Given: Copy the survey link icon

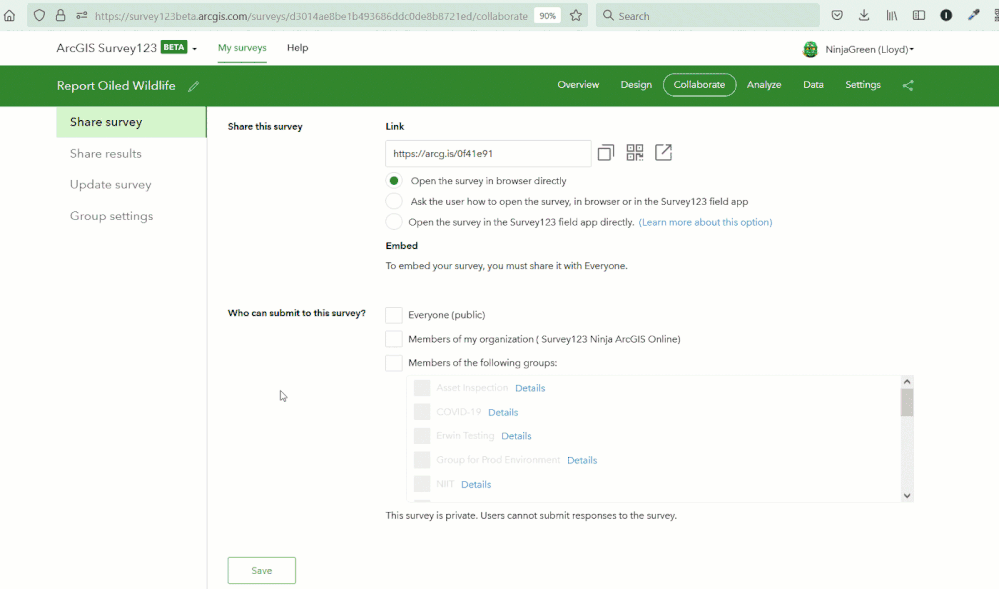Looking at the screenshot, I should tap(605, 153).
